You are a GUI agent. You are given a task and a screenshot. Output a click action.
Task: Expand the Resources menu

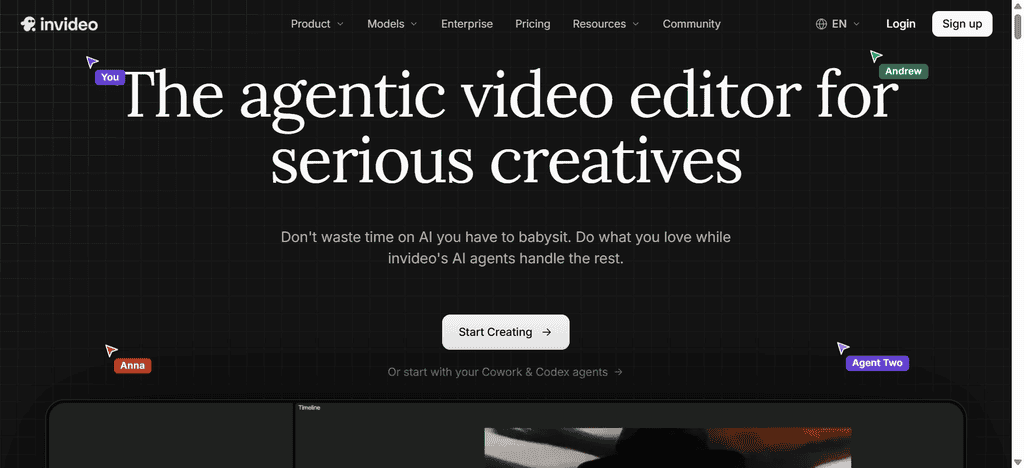point(606,24)
